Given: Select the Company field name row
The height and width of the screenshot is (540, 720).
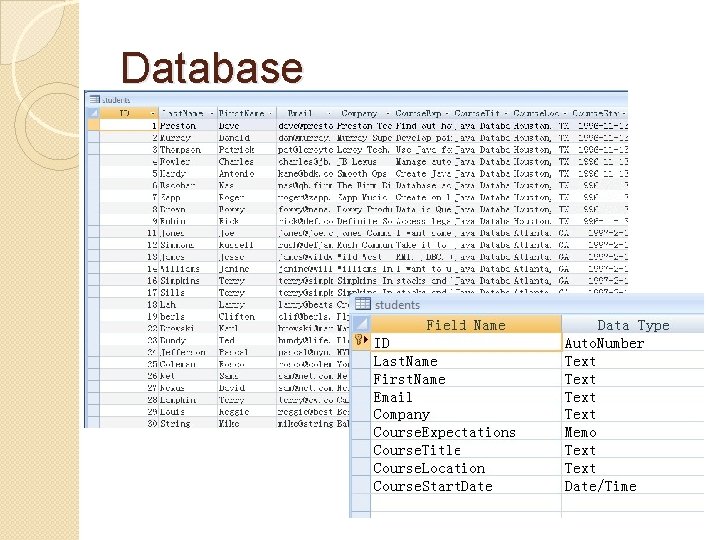Looking at the screenshot, I should [x=466, y=414].
